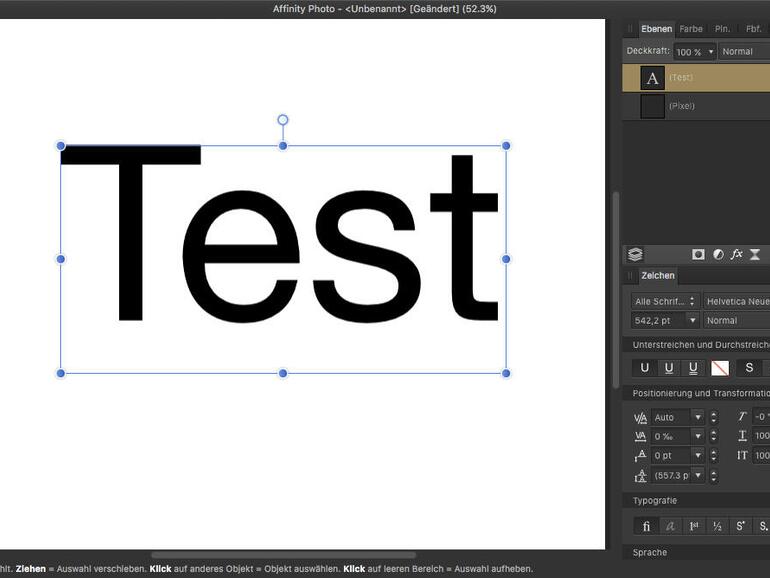This screenshot has width=770, height=578.
Task: Click the underline color swatch
Action: (x=720, y=368)
